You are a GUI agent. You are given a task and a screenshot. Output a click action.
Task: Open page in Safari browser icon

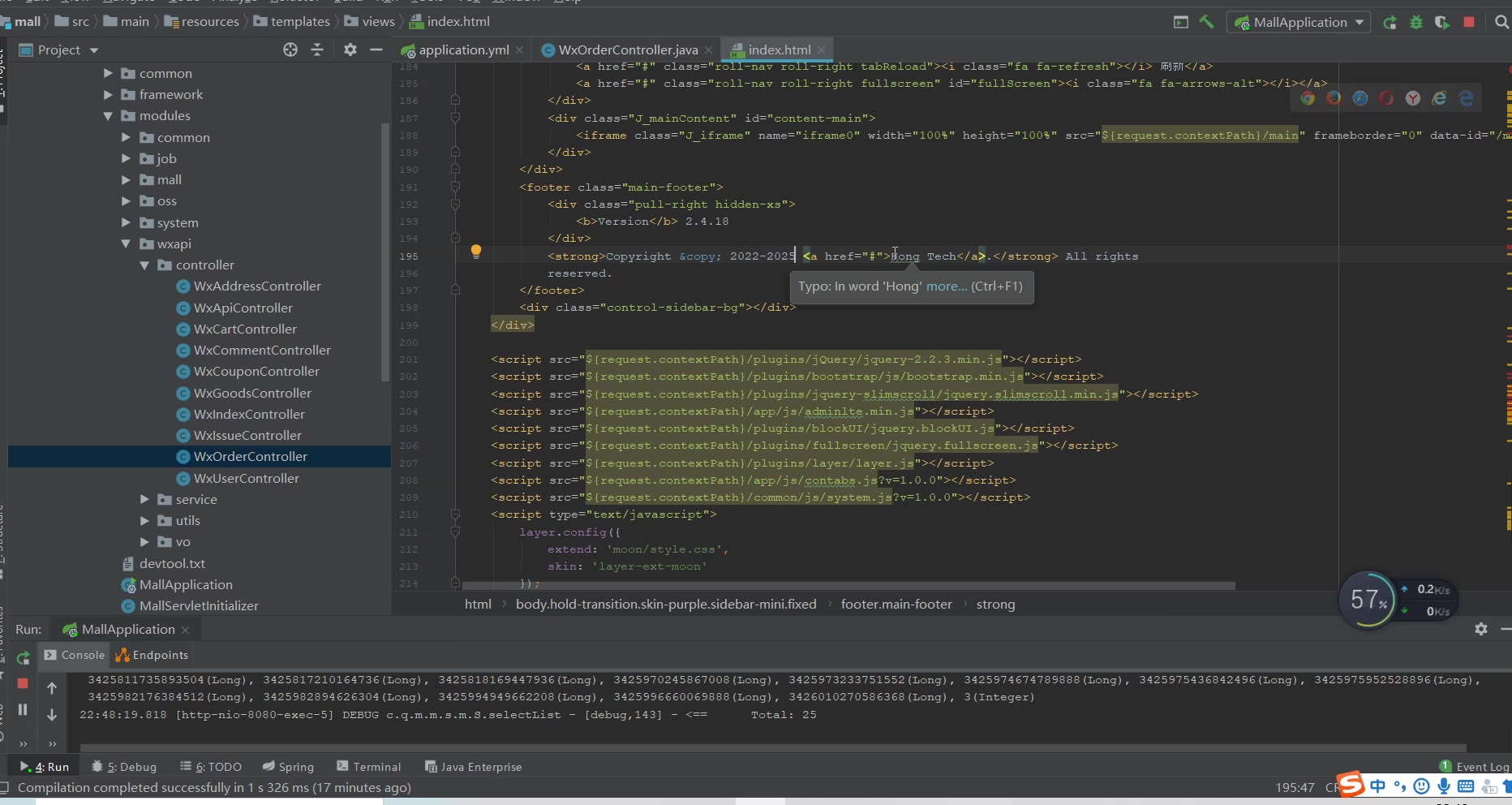click(1360, 98)
